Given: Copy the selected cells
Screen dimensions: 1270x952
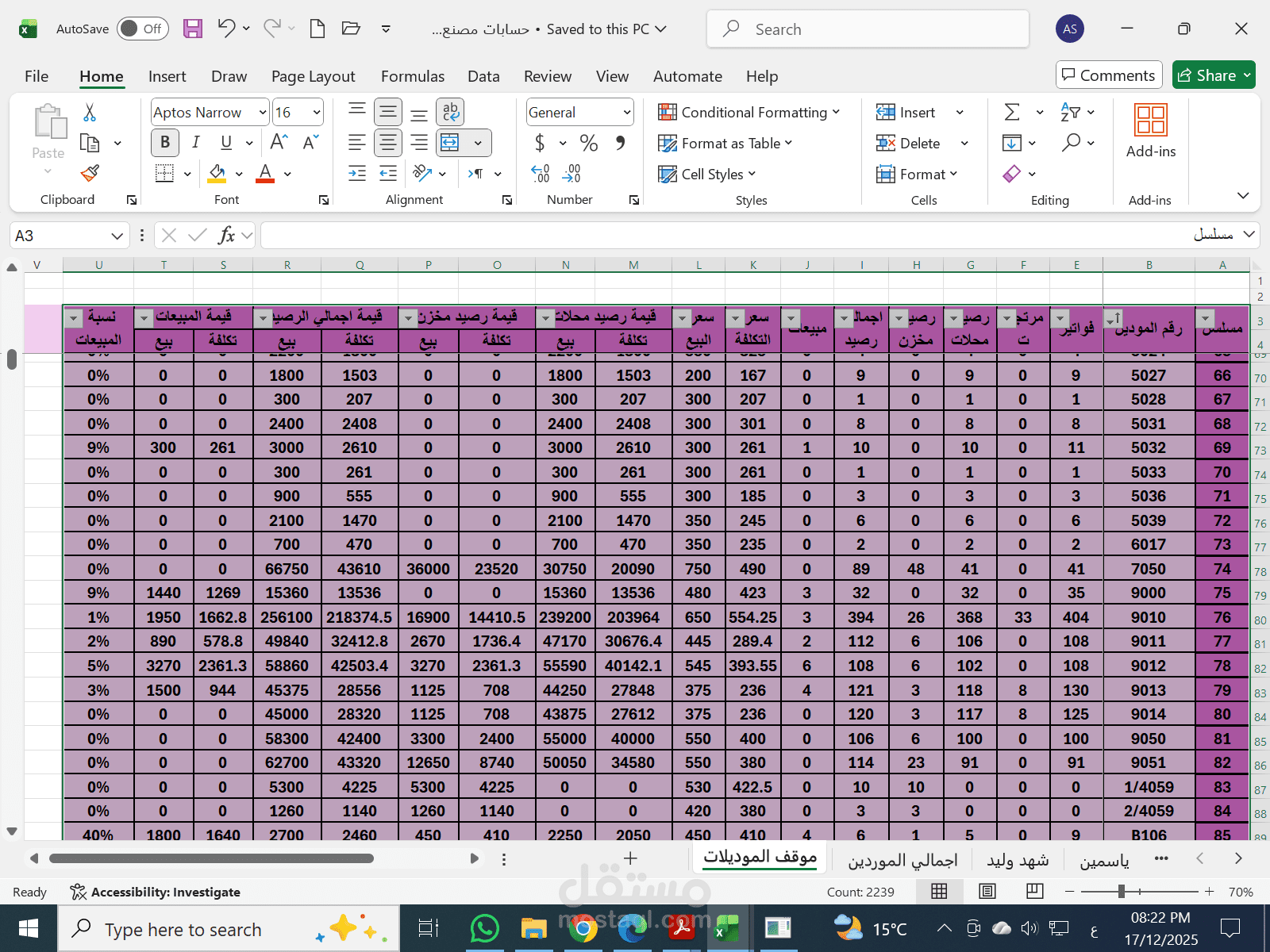Looking at the screenshot, I should pyautogui.click(x=90, y=144).
